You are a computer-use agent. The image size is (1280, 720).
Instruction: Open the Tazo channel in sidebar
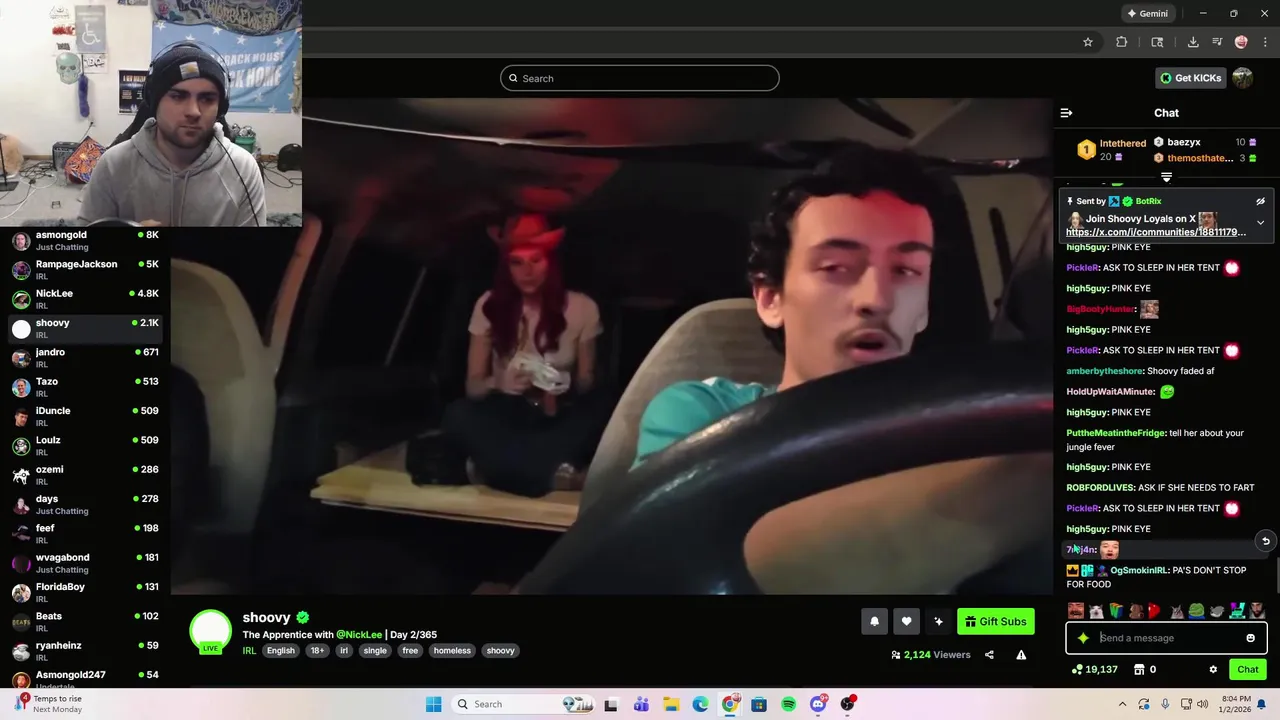tap(85, 386)
